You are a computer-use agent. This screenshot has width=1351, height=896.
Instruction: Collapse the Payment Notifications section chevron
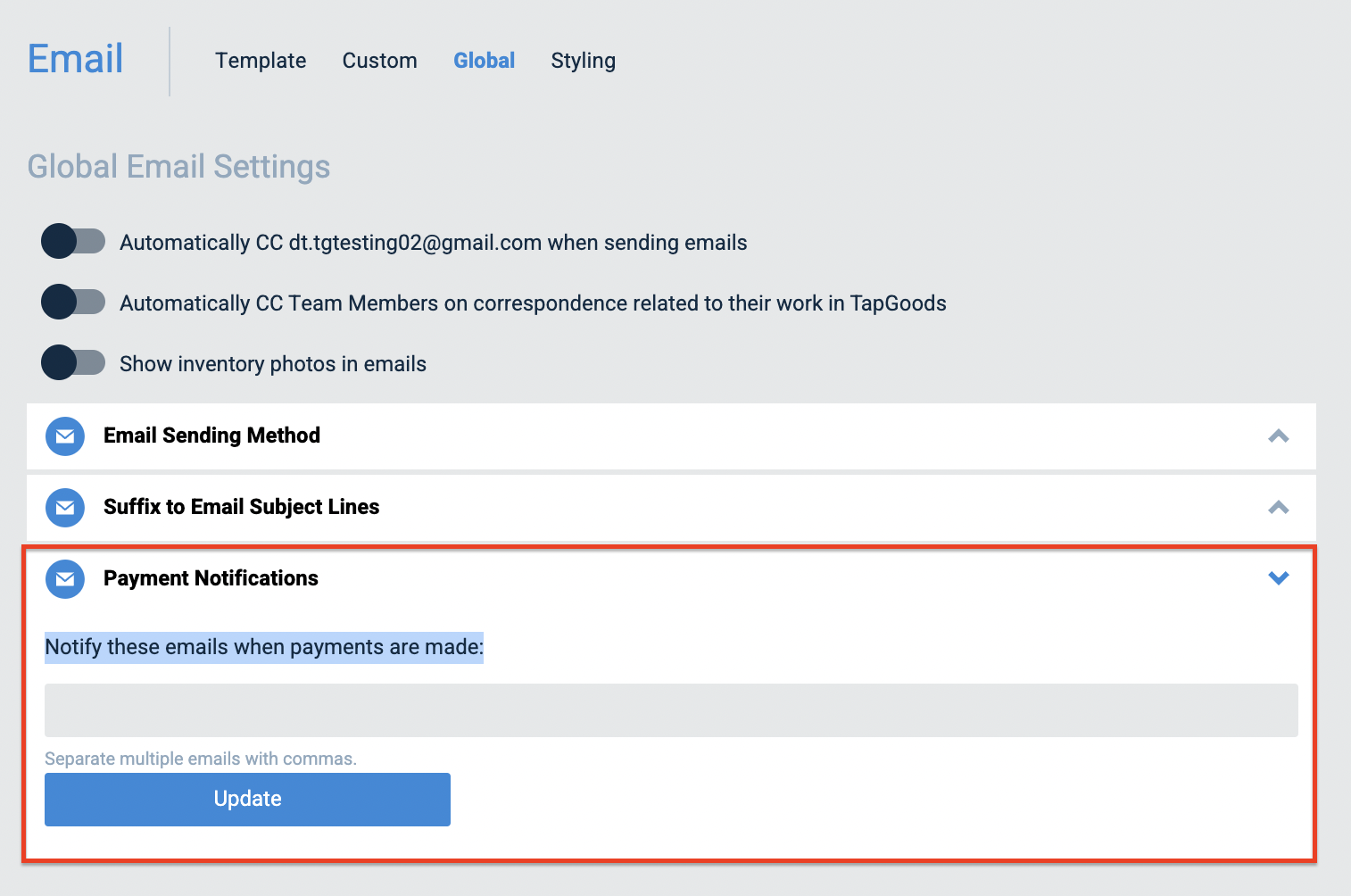pos(1279,578)
